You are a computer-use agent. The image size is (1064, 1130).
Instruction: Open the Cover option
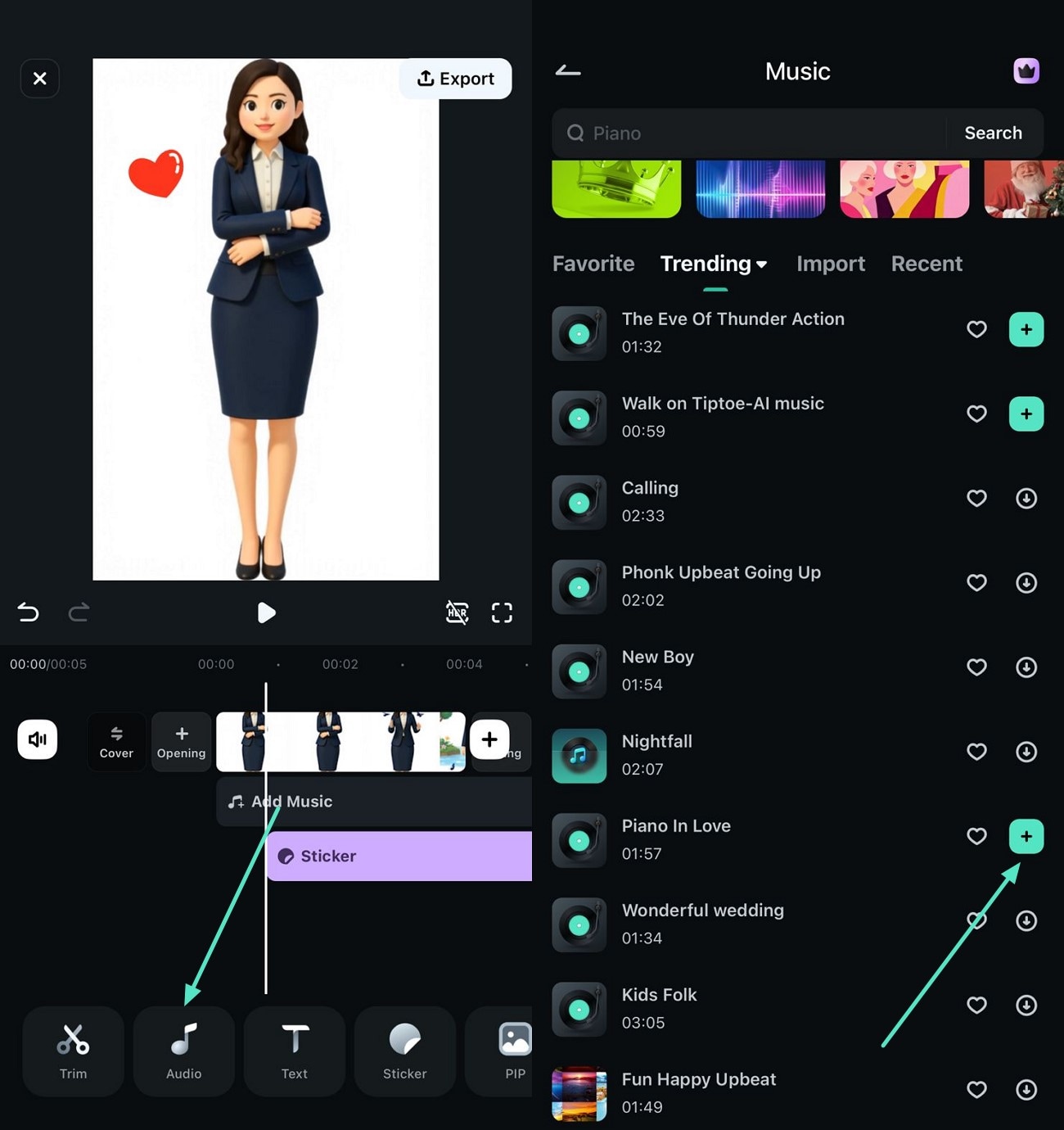116,741
